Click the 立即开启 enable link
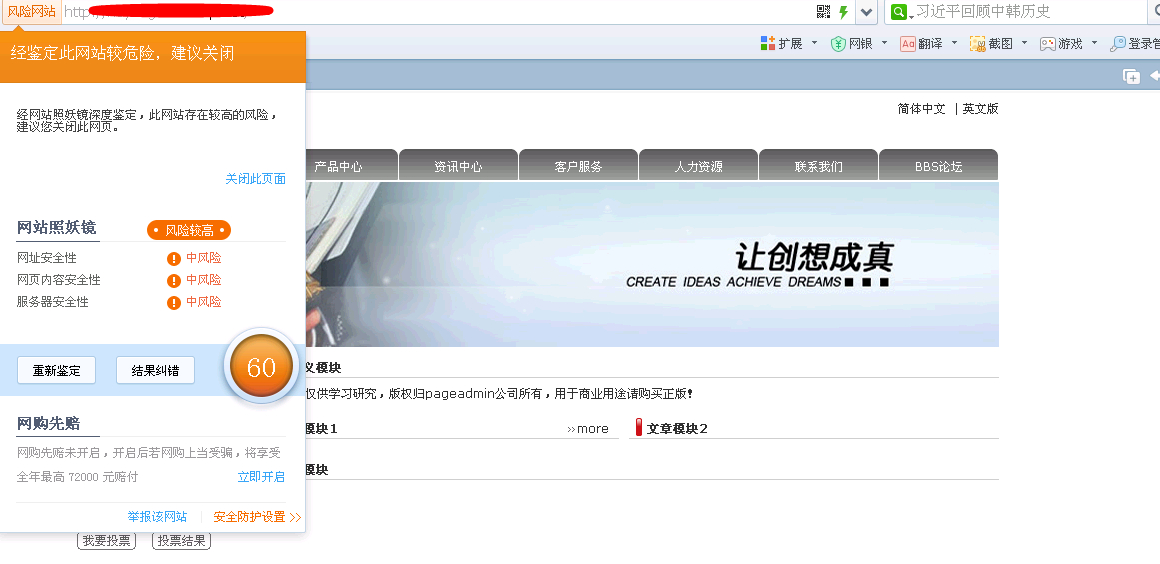The width and height of the screenshot is (1160, 564). pyautogui.click(x=261, y=477)
